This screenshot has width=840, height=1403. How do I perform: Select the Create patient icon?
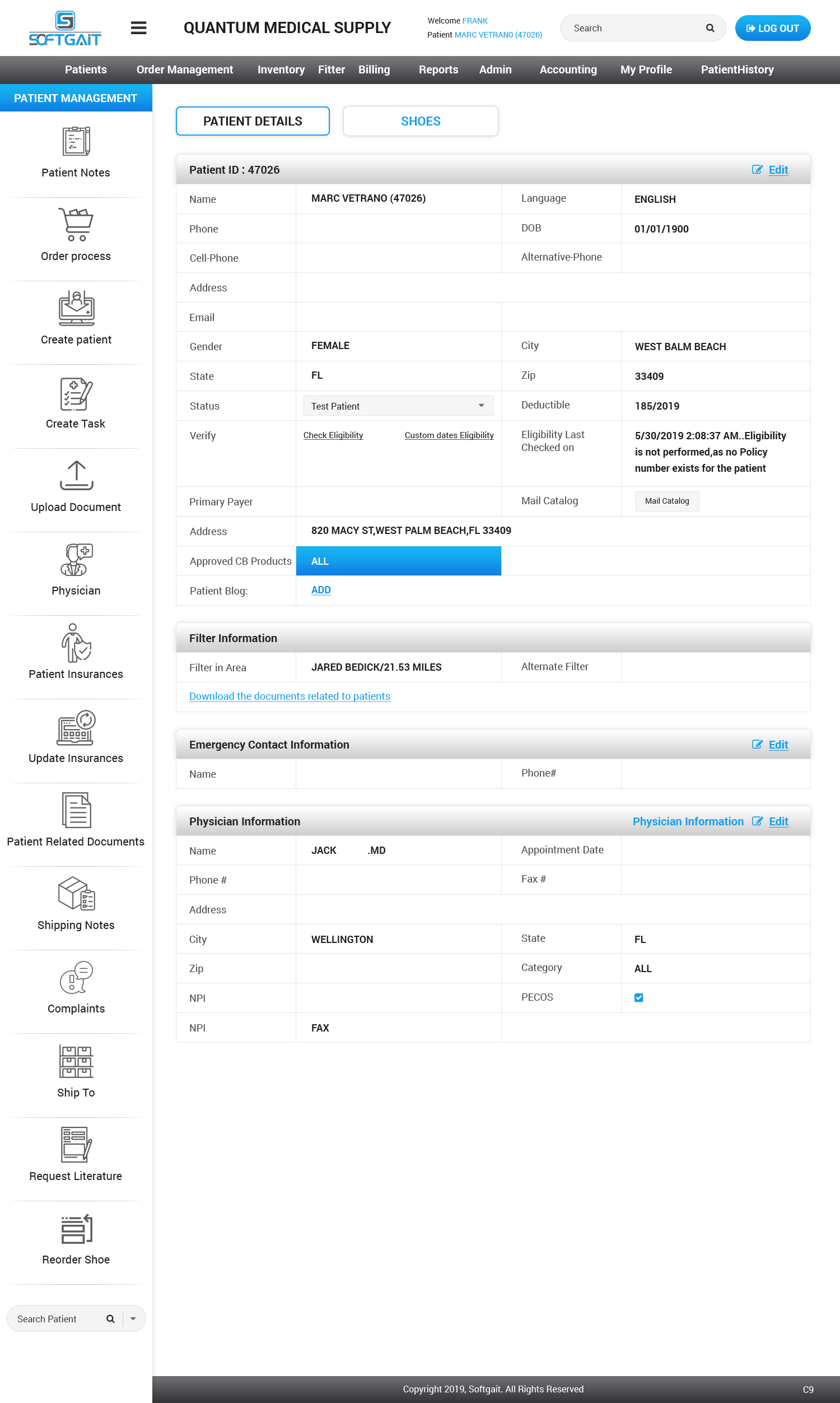pyautogui.click(x=76, y=308)
